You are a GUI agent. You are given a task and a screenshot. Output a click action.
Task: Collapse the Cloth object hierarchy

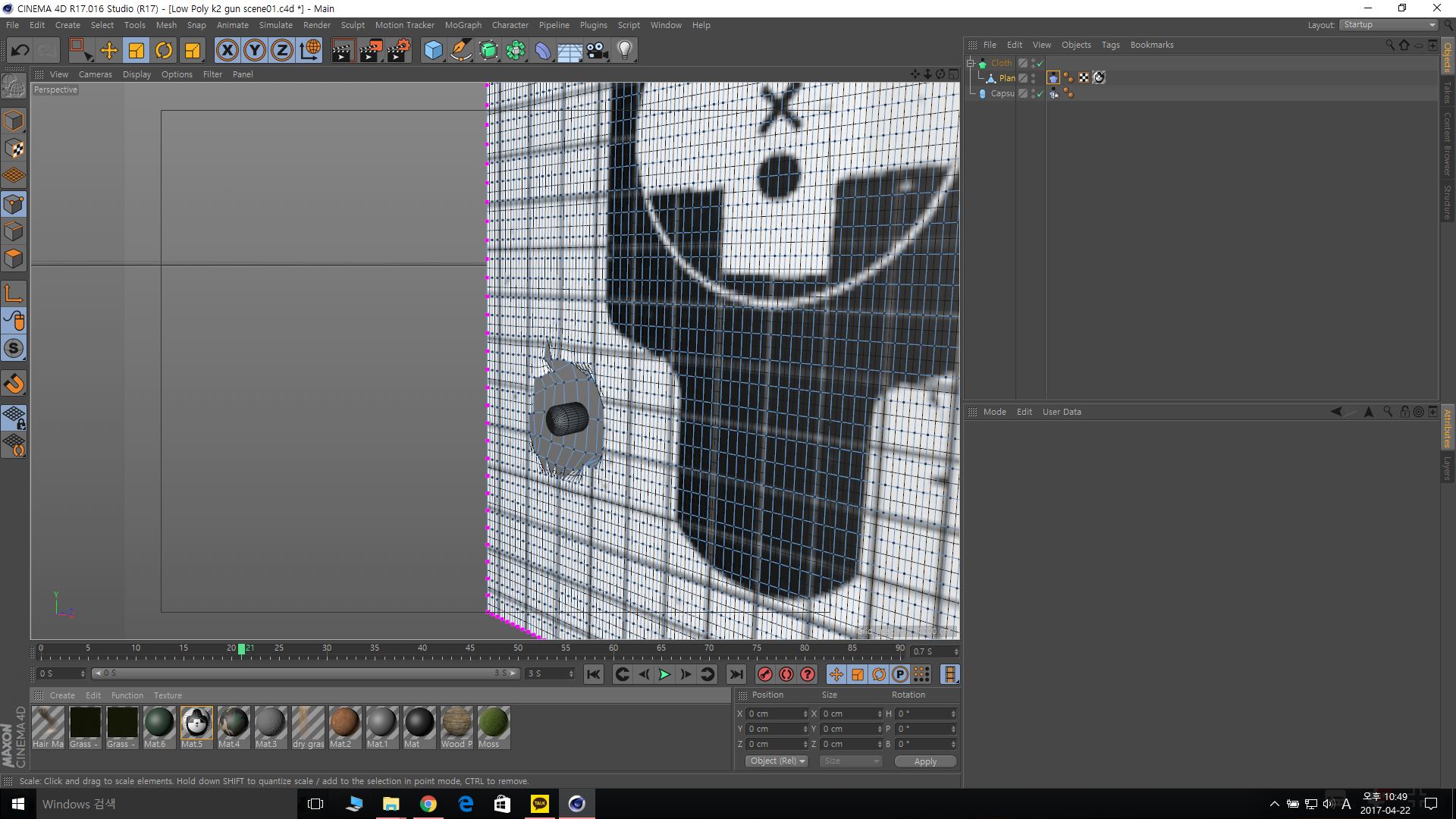click(971, 63)
